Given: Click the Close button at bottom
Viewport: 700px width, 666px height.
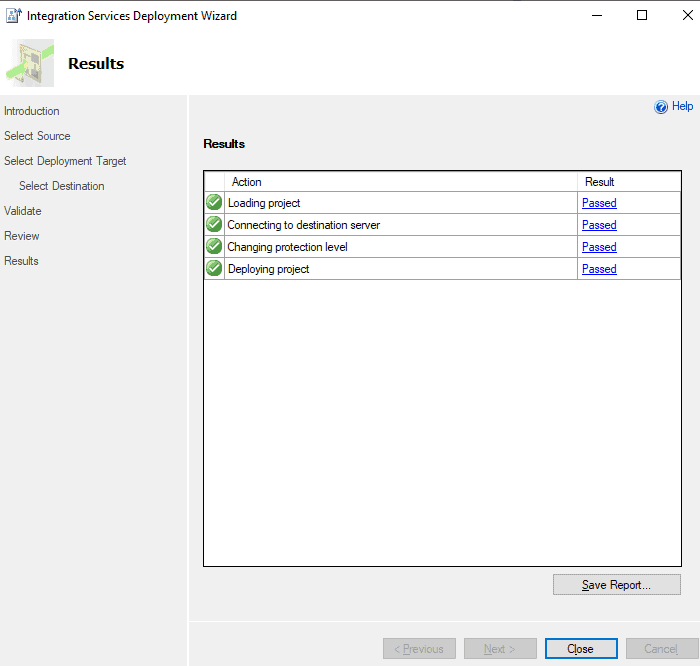Looking at the screenshot, I should [x=581, y=649].
